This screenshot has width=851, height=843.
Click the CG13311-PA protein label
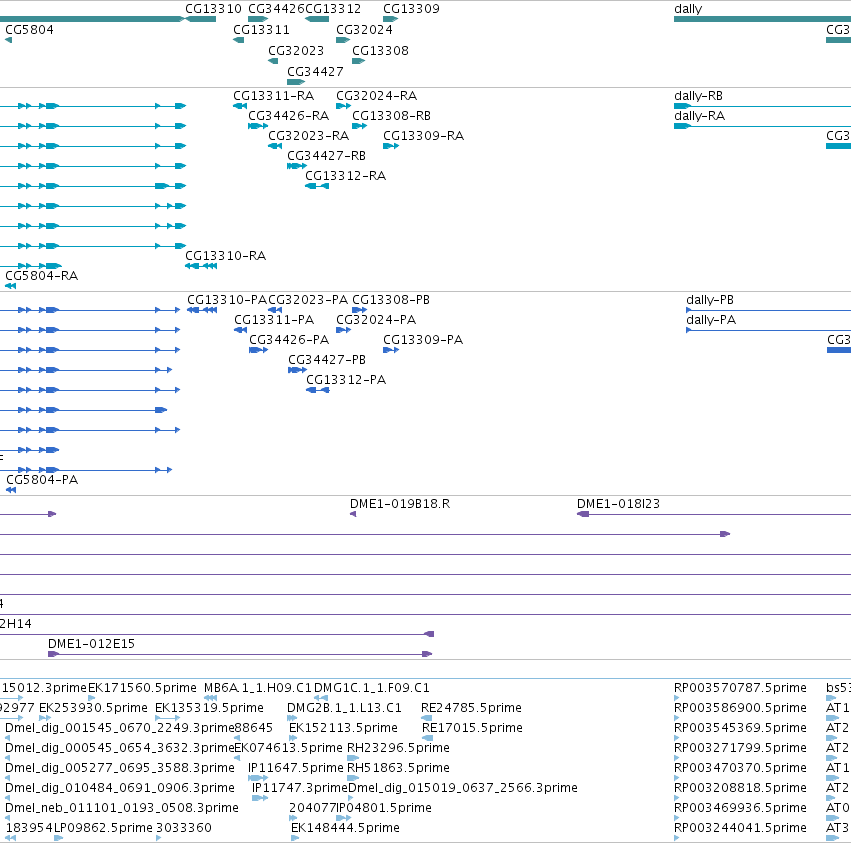click(274, 320)
